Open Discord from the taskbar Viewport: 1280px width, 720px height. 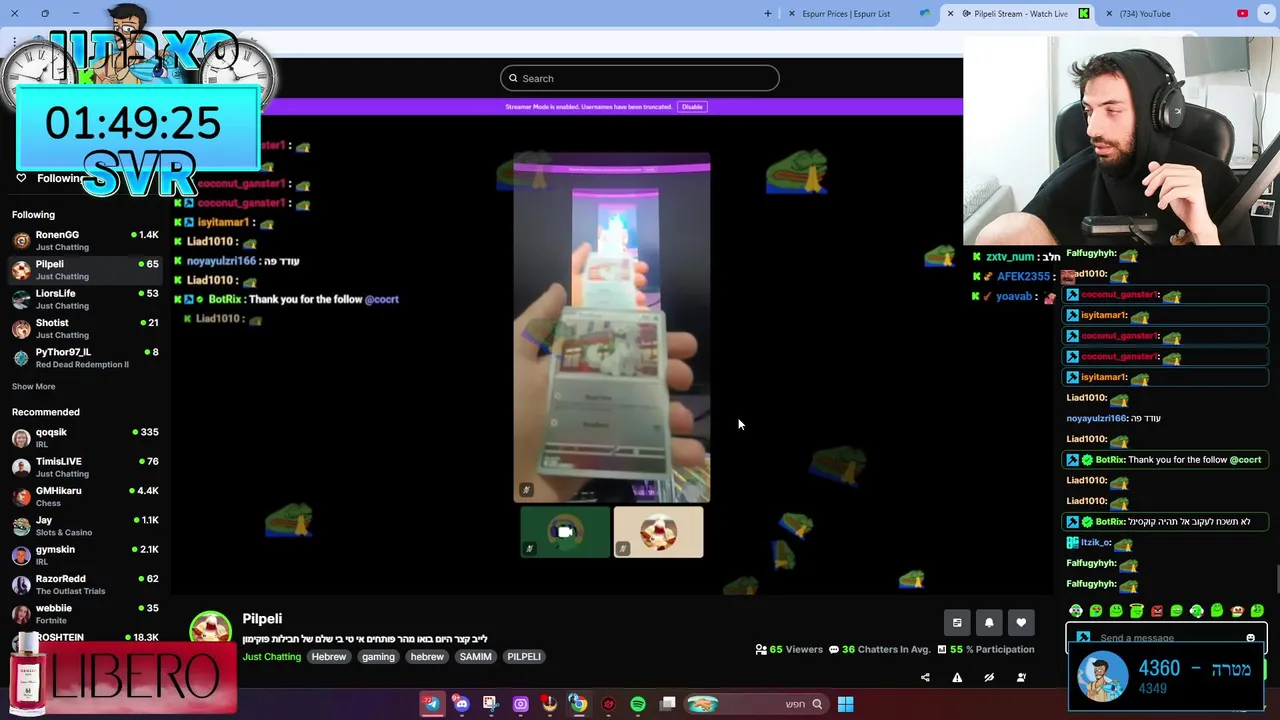(461, 704)
